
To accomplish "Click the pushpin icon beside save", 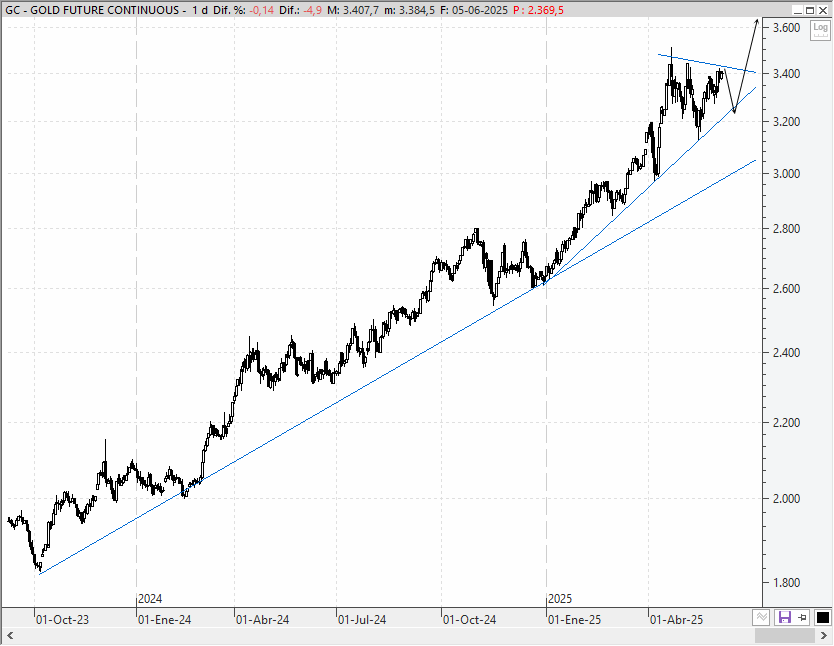I will (x=803, y=618).
